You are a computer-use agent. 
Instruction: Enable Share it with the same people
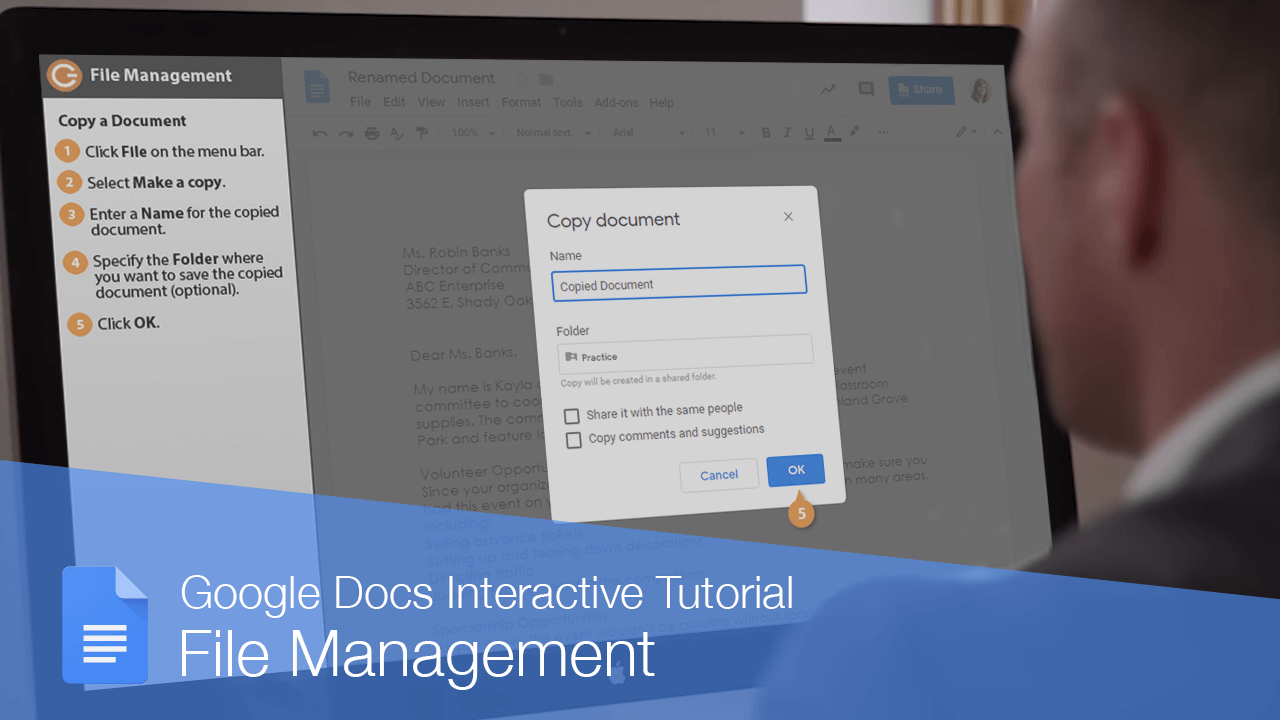pyautogui.click(x=572, y=415)
